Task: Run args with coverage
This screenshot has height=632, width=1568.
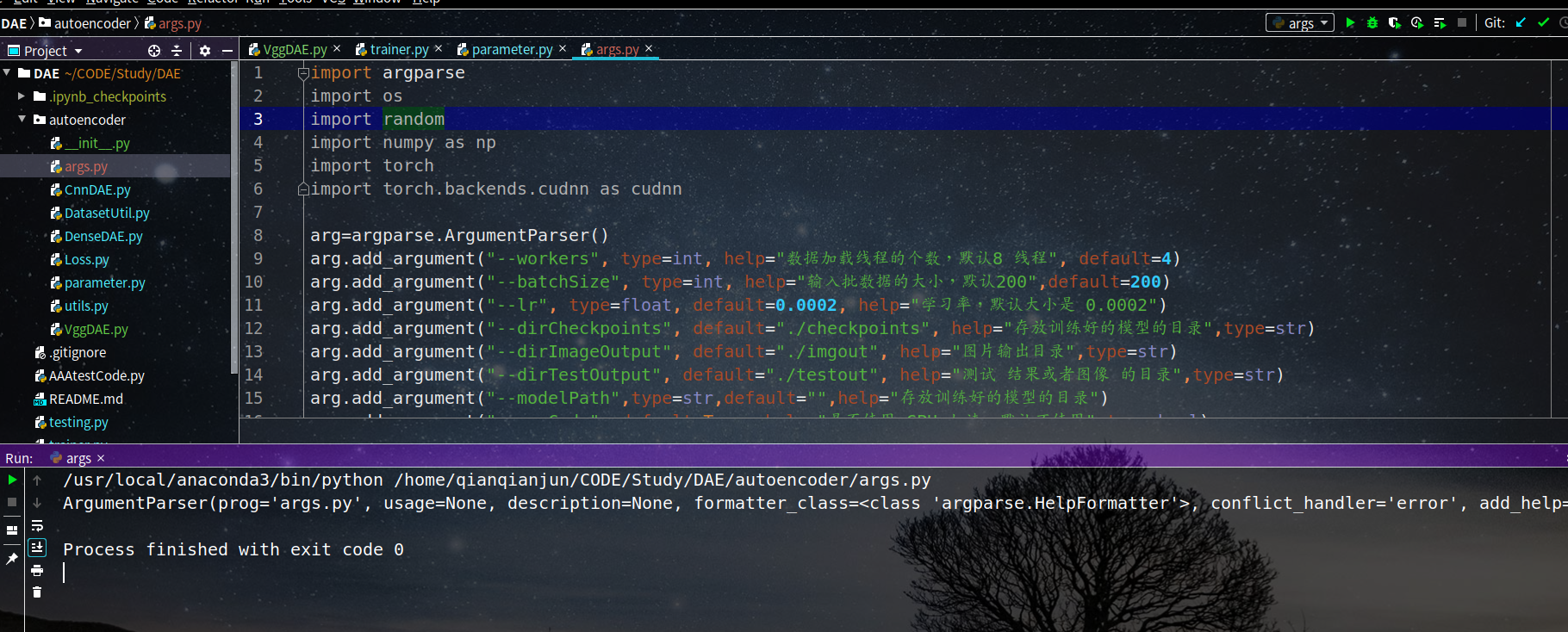Action: pos(1395,23)
